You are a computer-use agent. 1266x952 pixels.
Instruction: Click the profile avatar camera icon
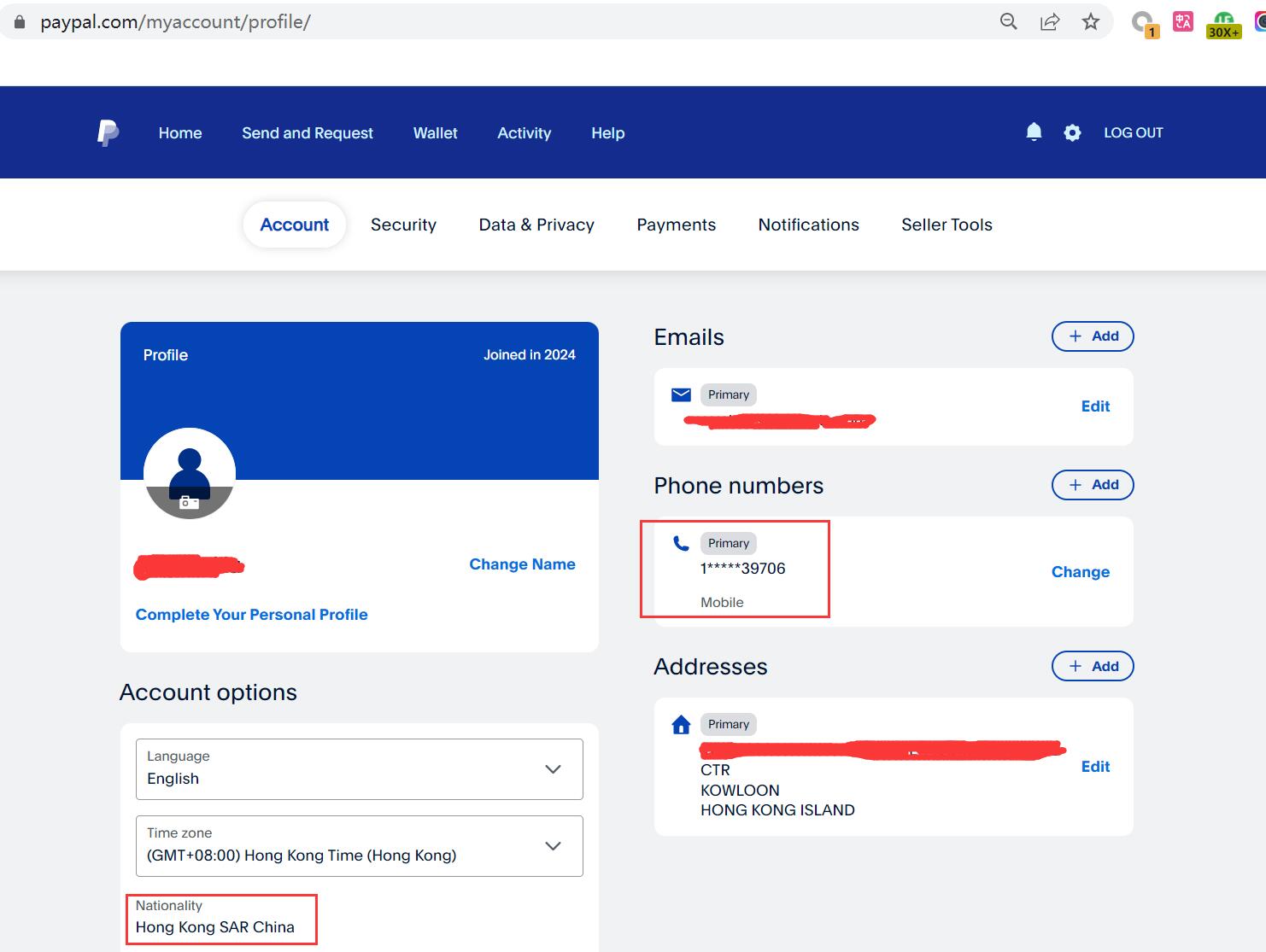click(x=190, y=503)
